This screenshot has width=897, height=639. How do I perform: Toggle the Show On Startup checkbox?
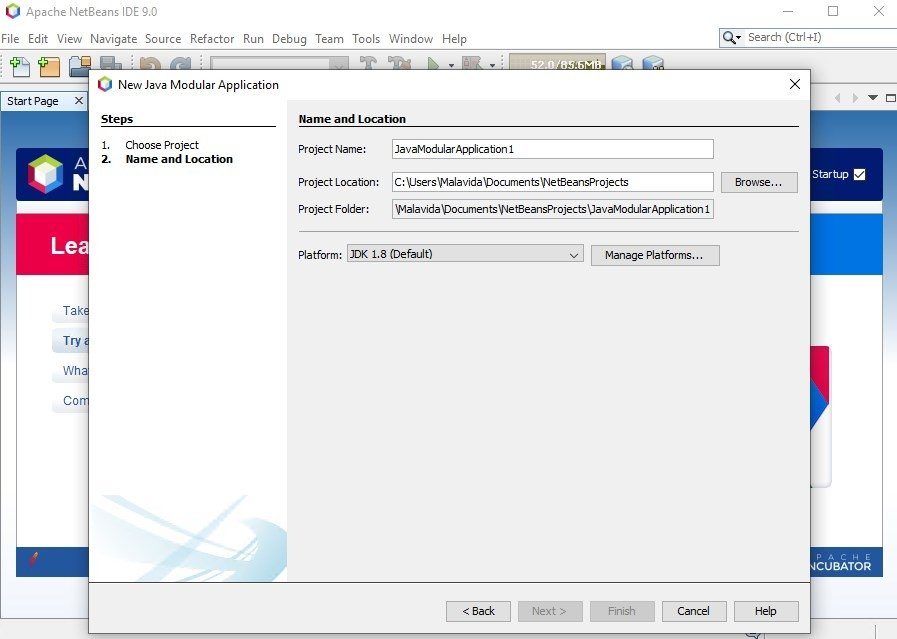pos(859,174)
